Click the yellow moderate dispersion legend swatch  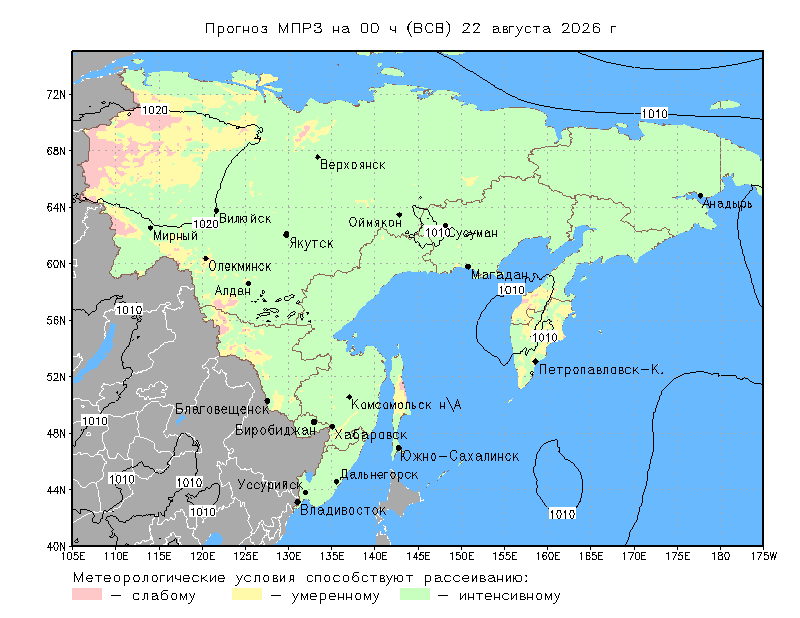click(247, 594)
